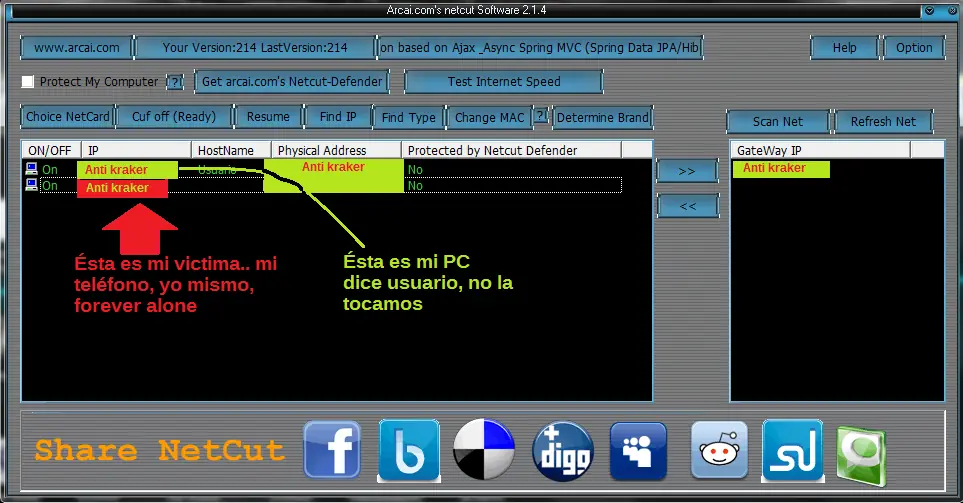
Task: Enable Protect My Computer checkbox
Action: (28, 82)
